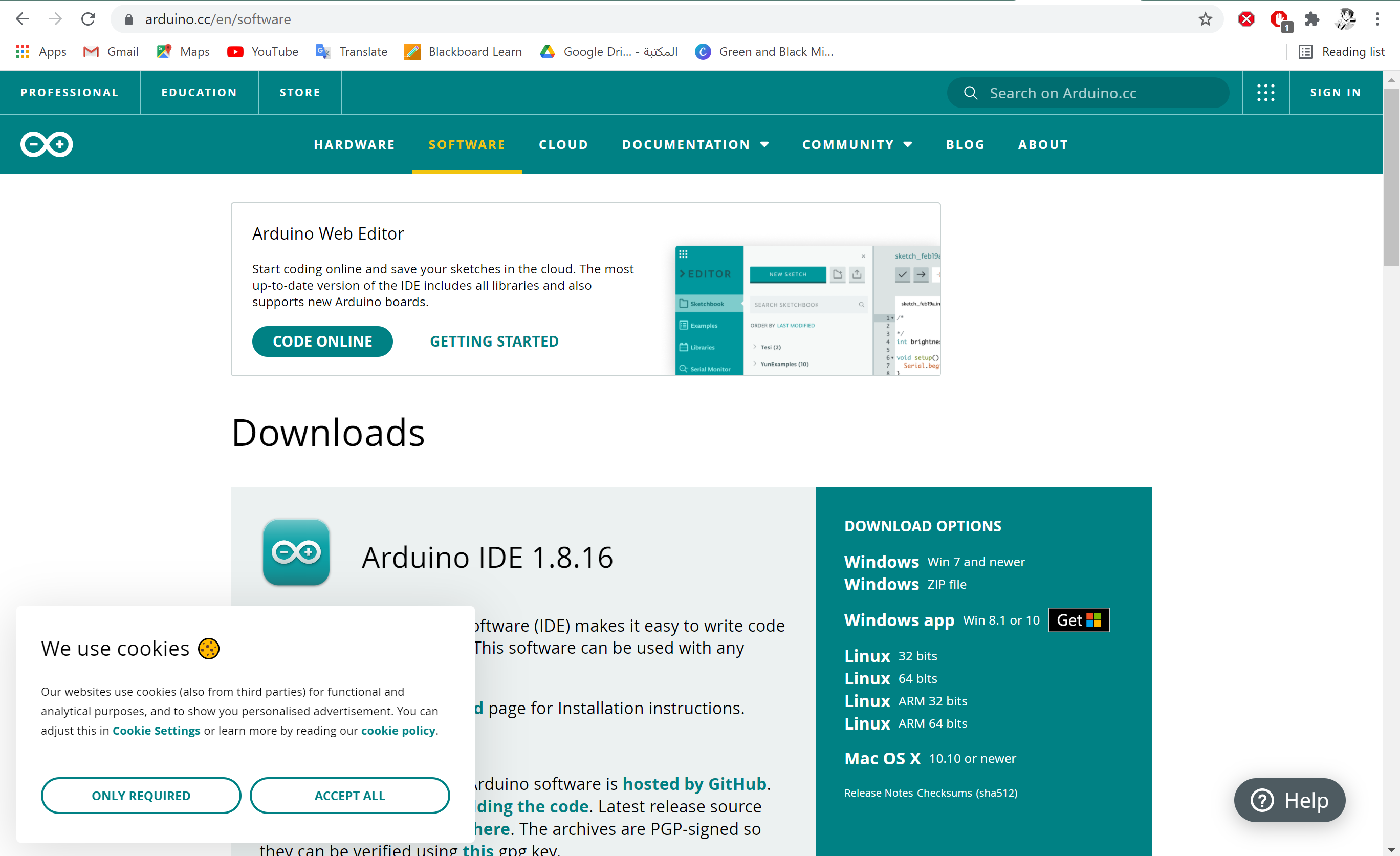The height and width of the screenshot is (856, 1400).
Task: Open the Green and Black Mi... bookmark
Action: click(764, 52)
